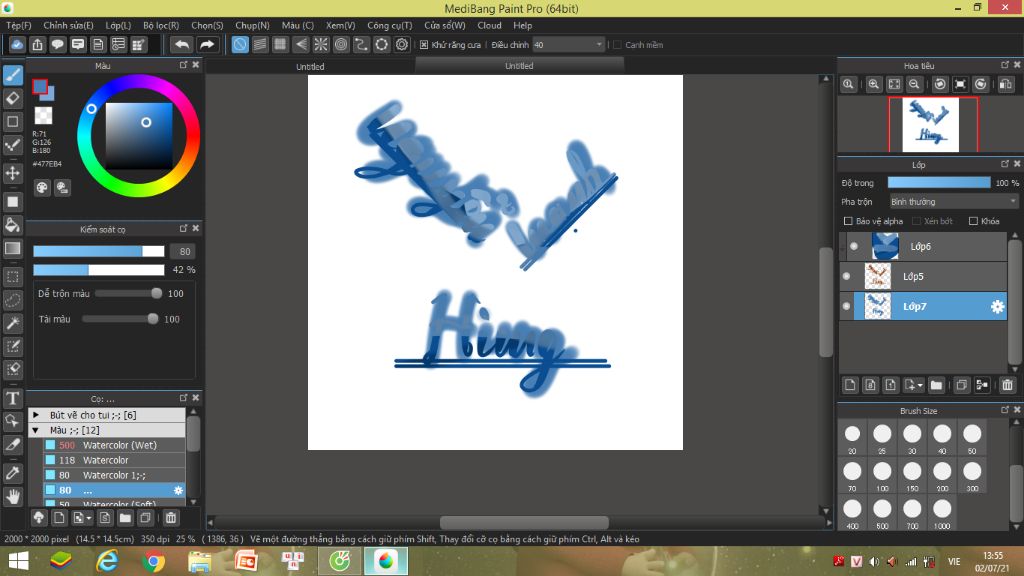
Task: Adjust the Độ trong opacity slider
Action: point(938,183)
